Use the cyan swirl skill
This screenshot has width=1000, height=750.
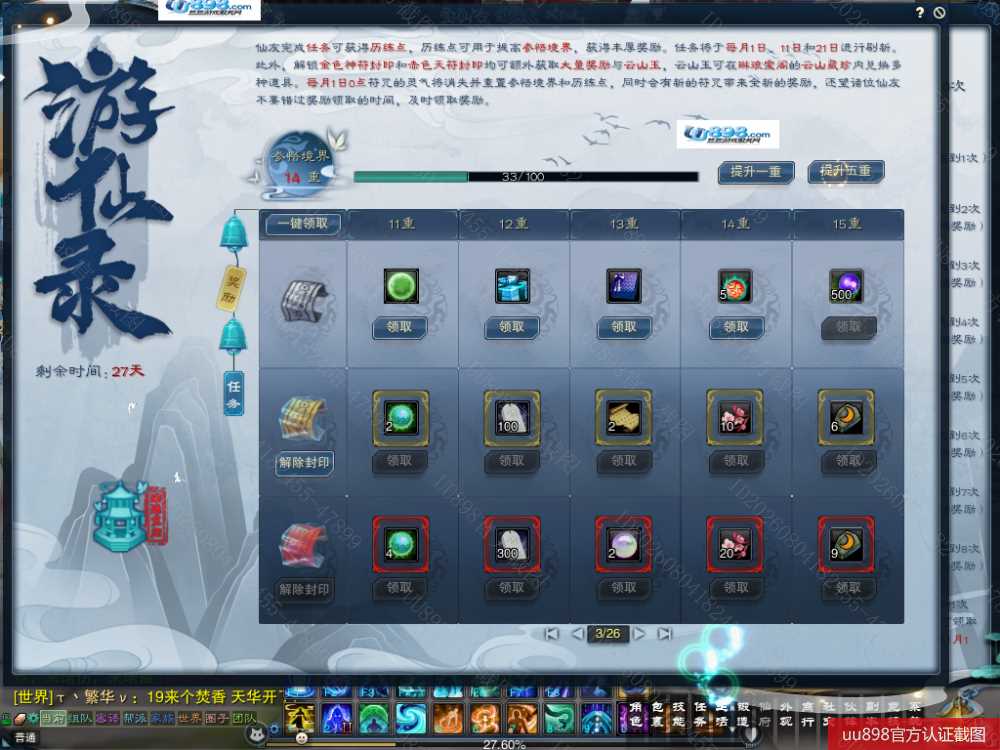[411, 719]
